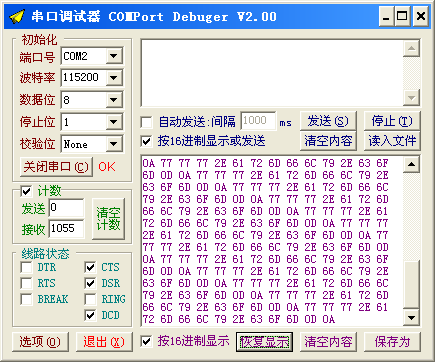
Task: Enable the RTS line checkbox
Action: click(x=26, y=283)
